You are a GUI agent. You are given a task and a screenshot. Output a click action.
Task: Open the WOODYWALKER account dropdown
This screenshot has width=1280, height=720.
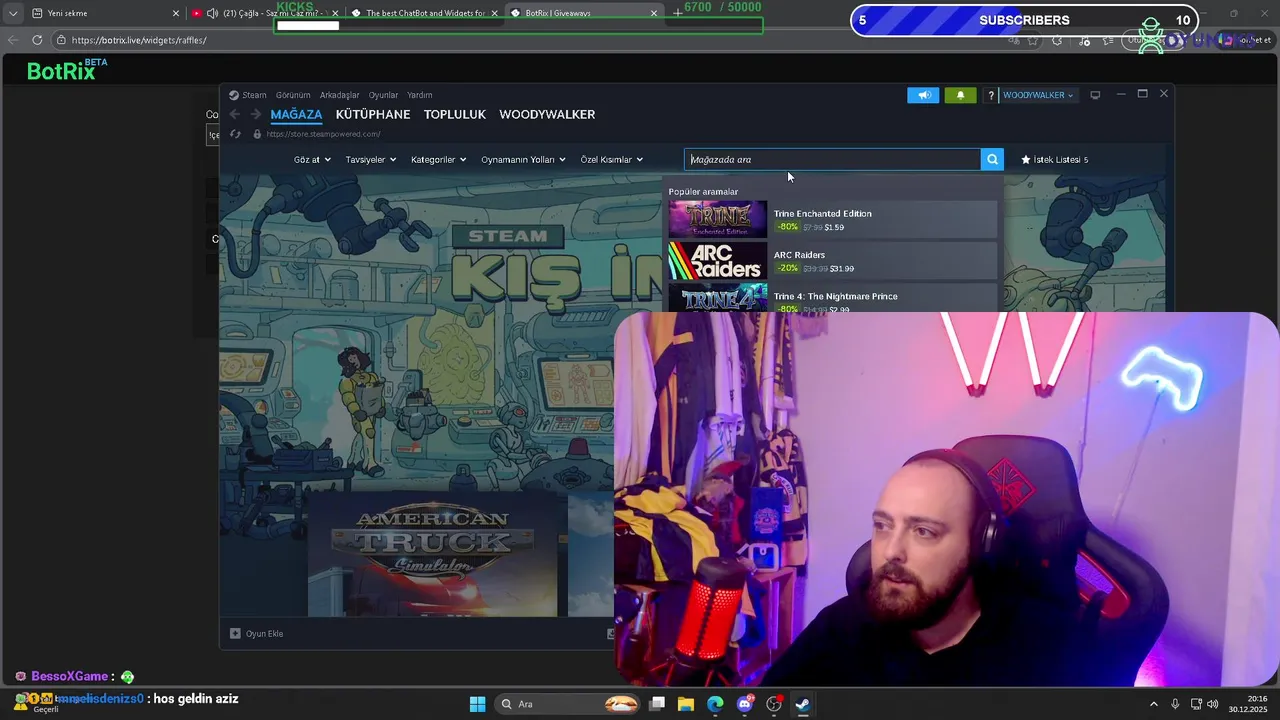[1038, 95]
